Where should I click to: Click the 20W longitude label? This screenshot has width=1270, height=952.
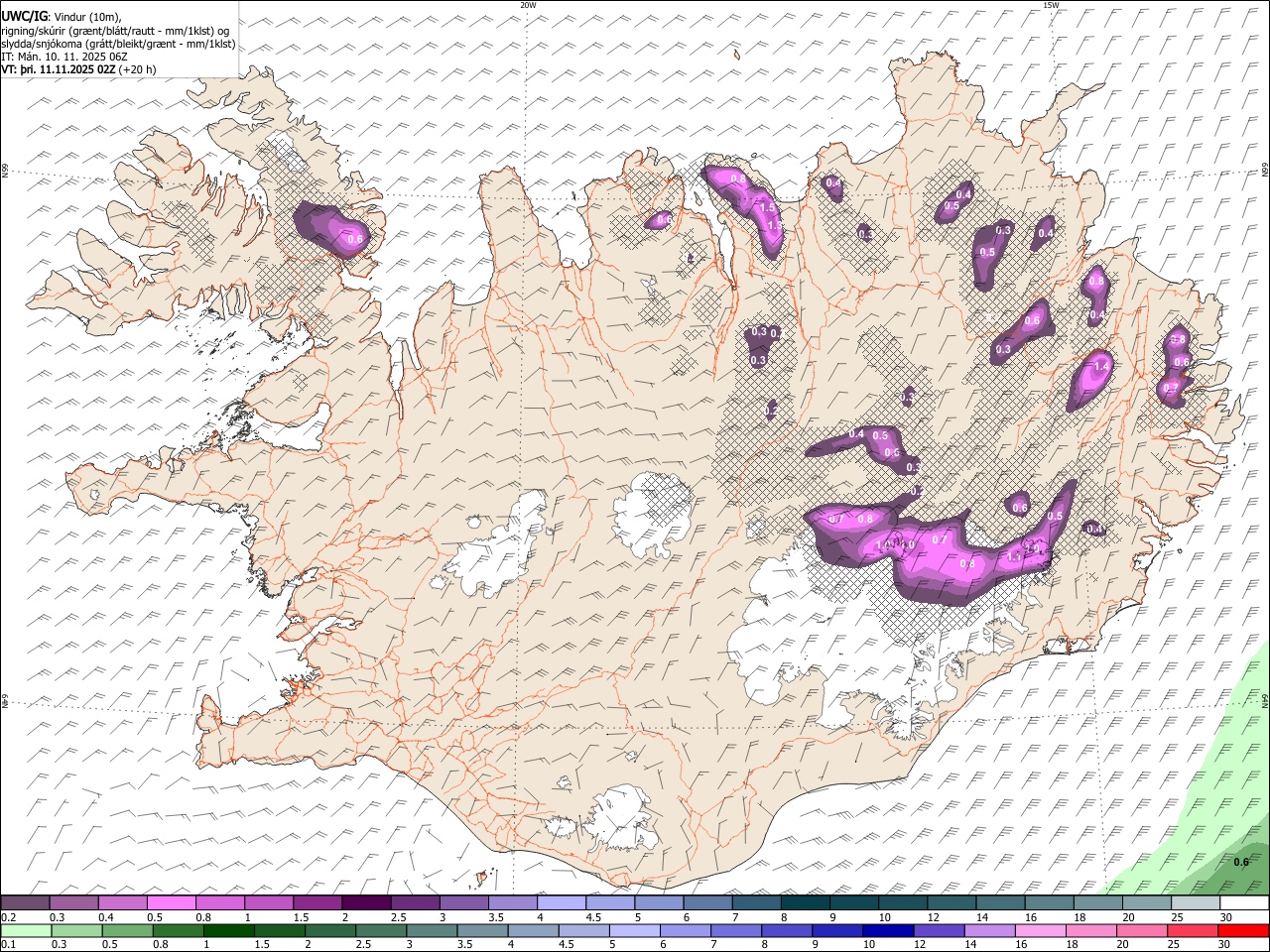click(x=528, y=5)
